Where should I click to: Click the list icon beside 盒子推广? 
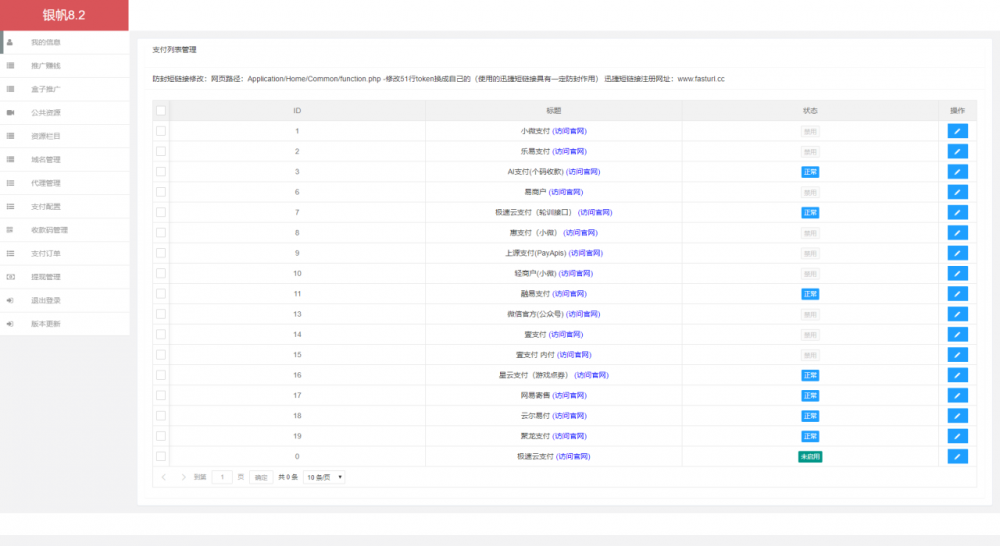10,89
